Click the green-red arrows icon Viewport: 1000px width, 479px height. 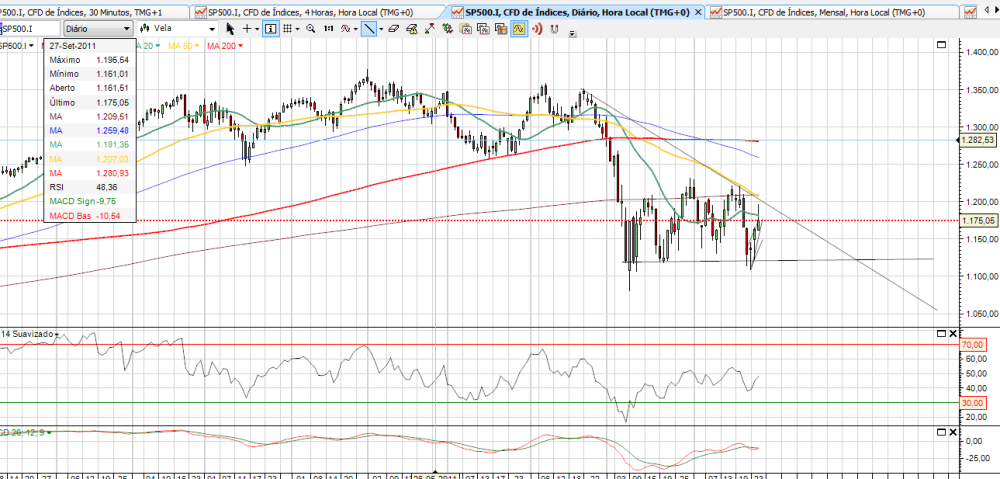pyautogui.click(x=447, y=29)
